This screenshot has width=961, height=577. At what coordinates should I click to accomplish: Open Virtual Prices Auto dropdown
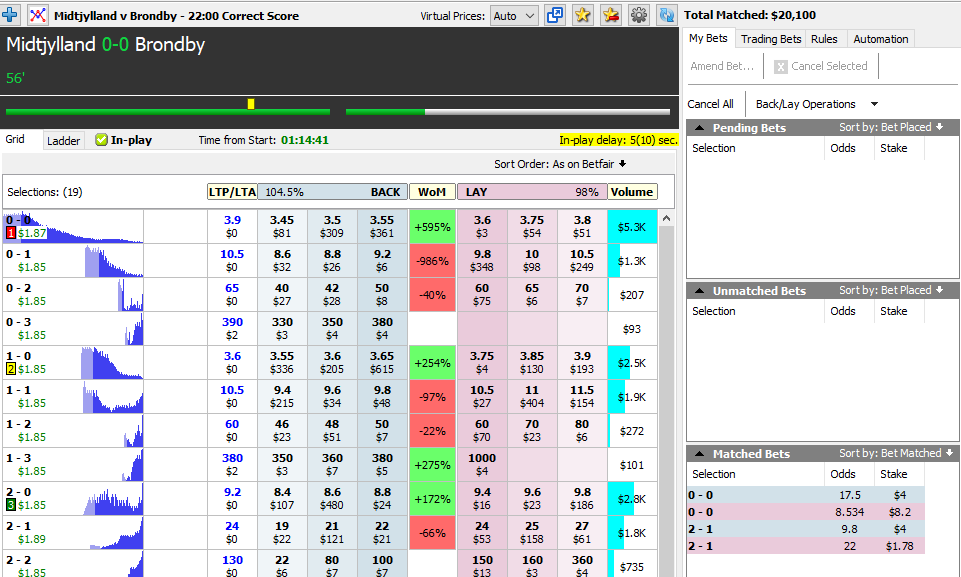pos(514,16)
